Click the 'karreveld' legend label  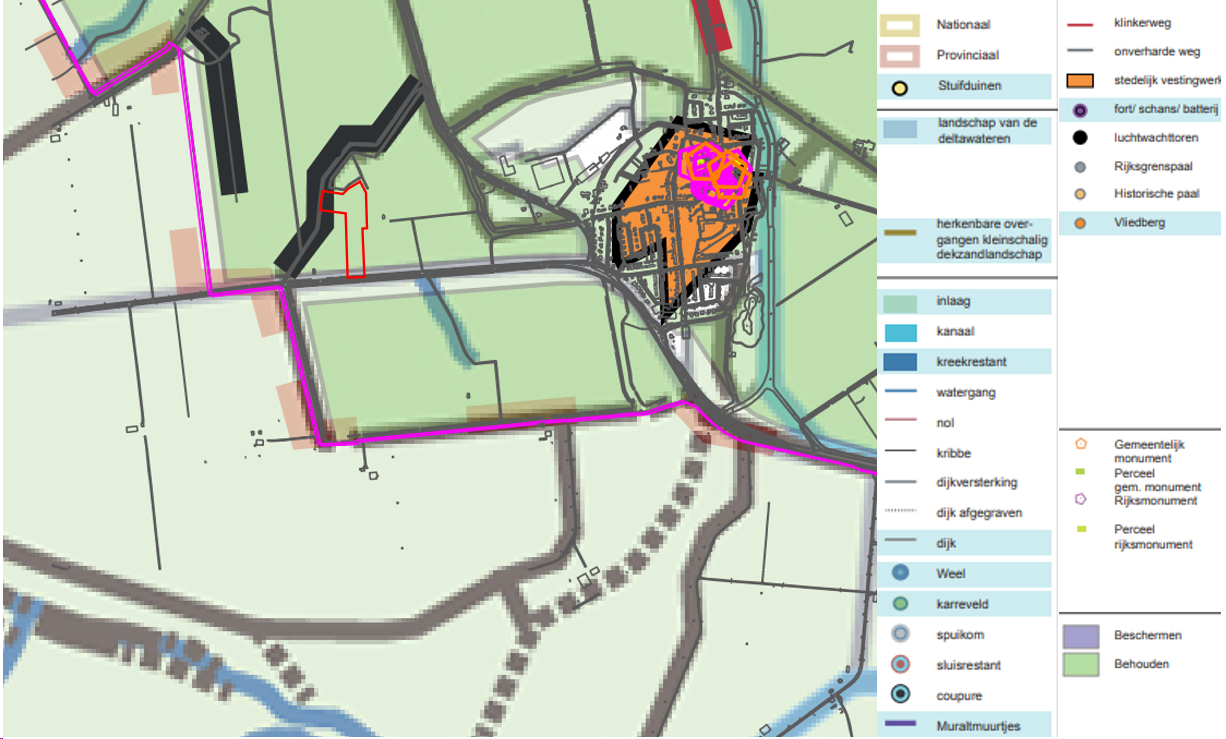click(x=963, y=604)
